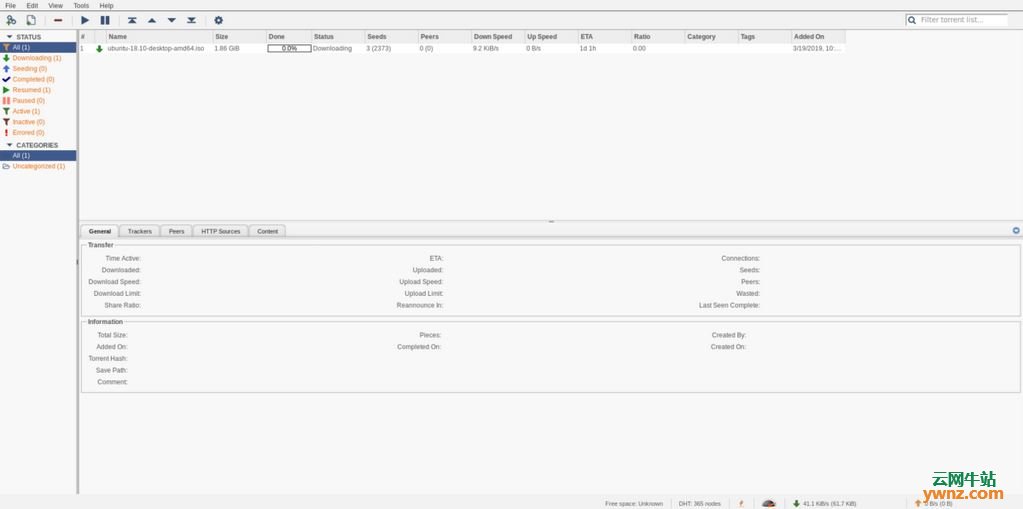The image size is (1023, 509).
Task: Sort torrents by ETA column
Action: [605, 37]
